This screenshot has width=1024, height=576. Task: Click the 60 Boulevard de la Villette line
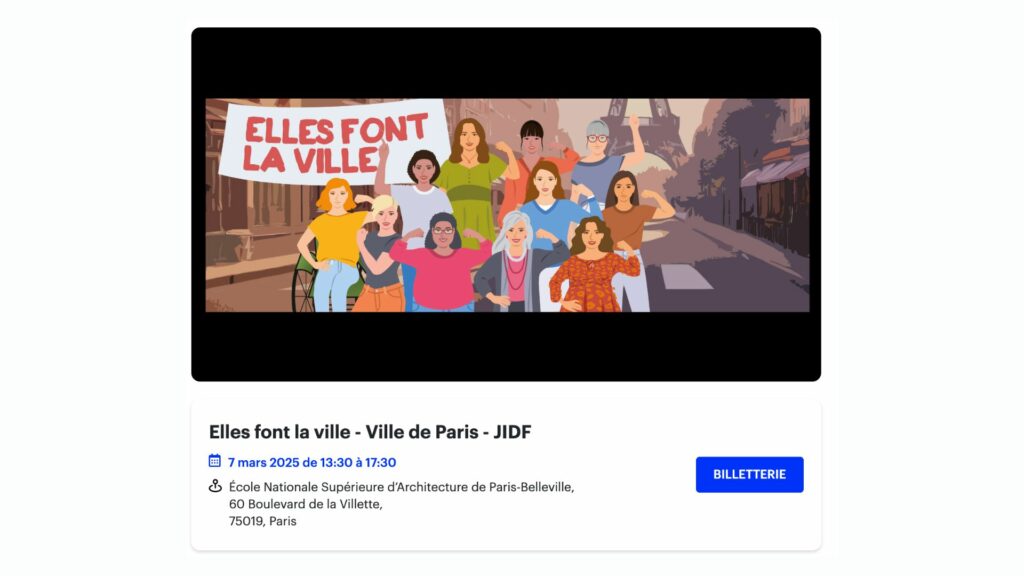[306, 504]
